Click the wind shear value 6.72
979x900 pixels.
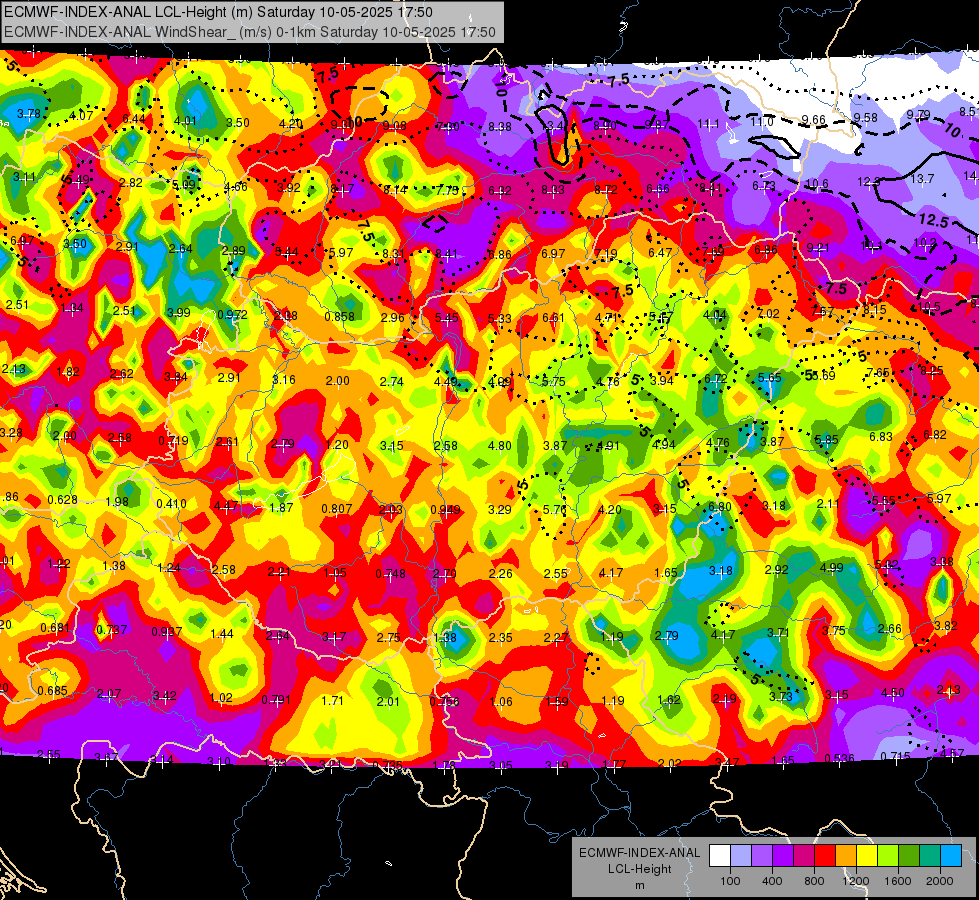pyautogui.click(x=716, y=378)
